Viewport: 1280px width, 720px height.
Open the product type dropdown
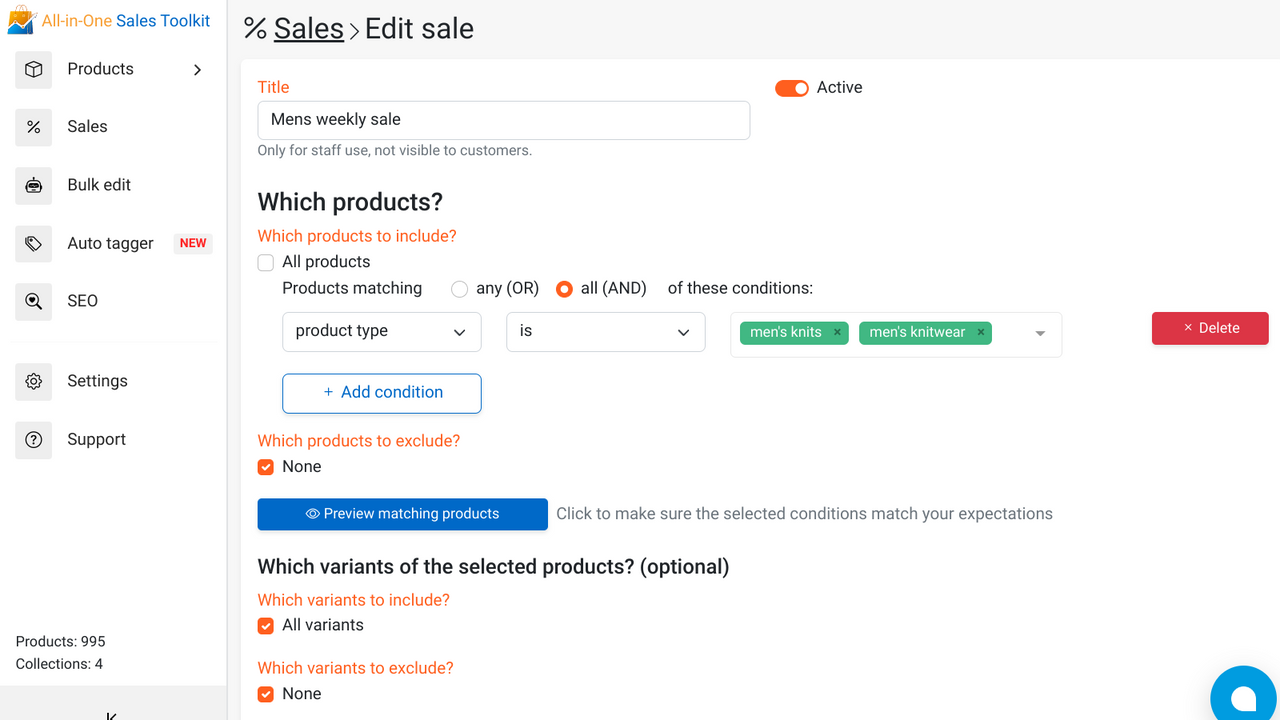tap(381, 332)
